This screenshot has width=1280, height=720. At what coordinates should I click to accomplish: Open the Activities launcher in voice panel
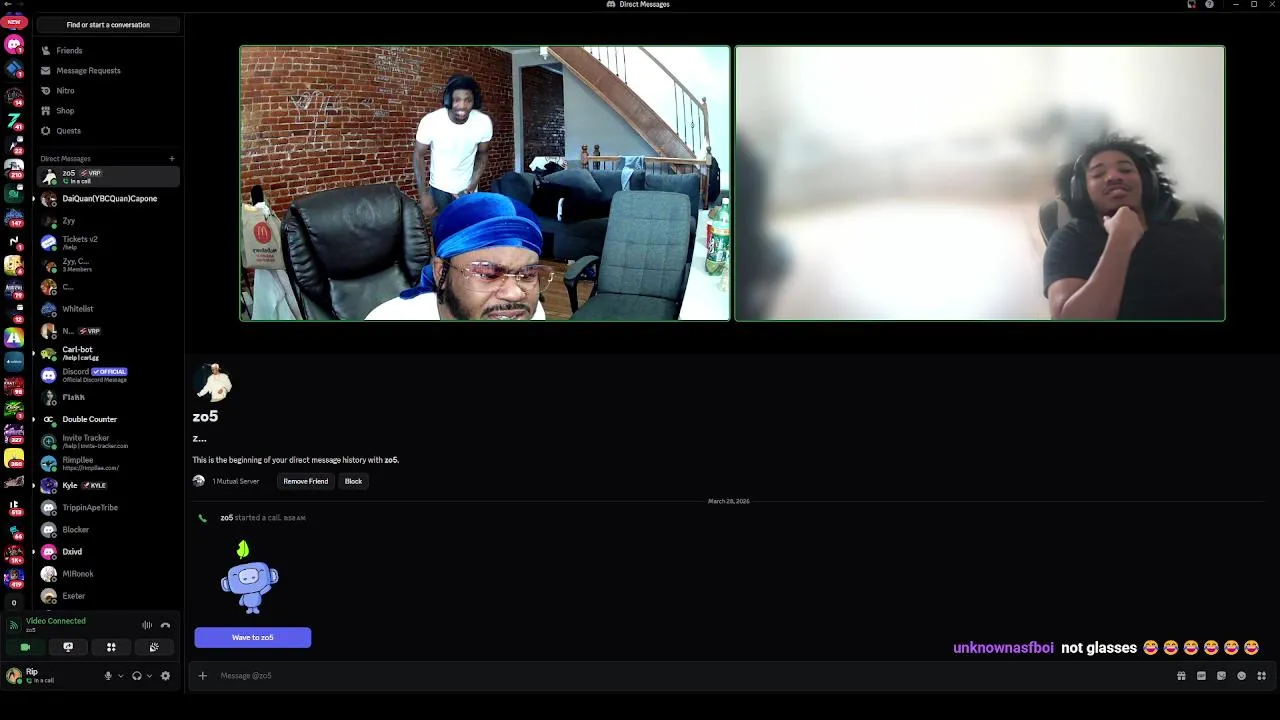[x=111, y=647]
